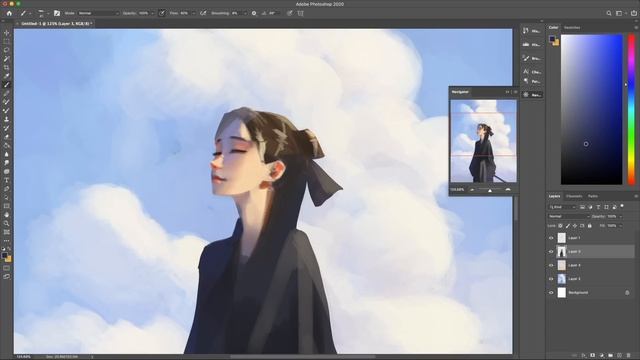Image resolution: width=640 pixels, height=360 pixels.
Task: Hide Layer 1 with eye icon
Action: pos(551,238)
